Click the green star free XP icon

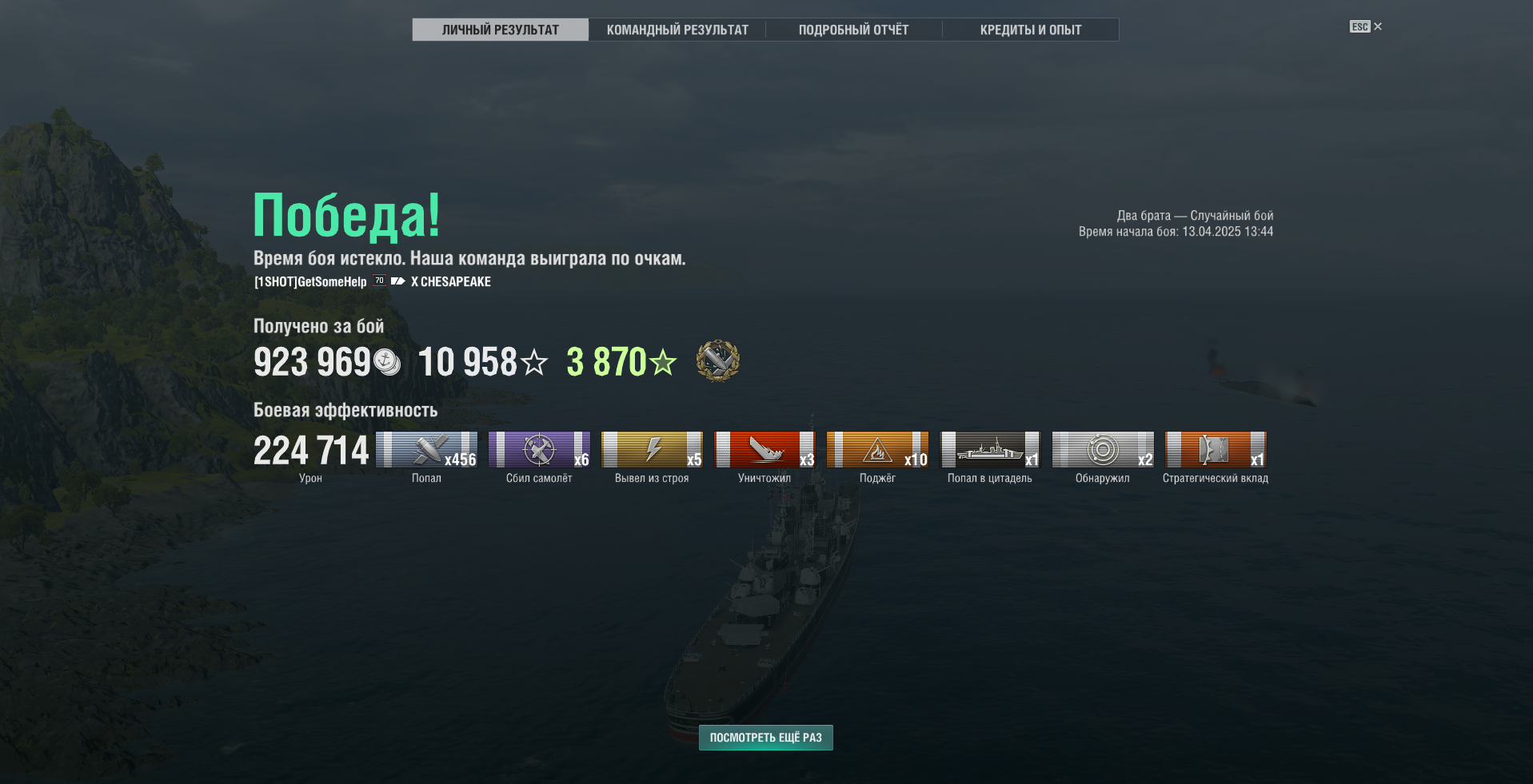[663, 363]
